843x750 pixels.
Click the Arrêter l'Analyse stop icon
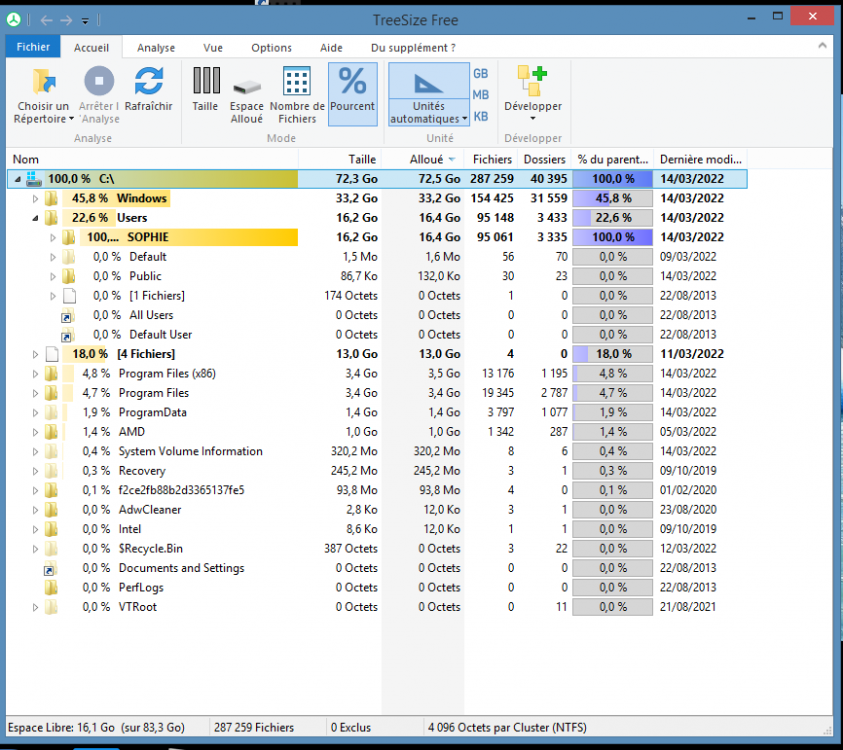[x=99, y=83]
